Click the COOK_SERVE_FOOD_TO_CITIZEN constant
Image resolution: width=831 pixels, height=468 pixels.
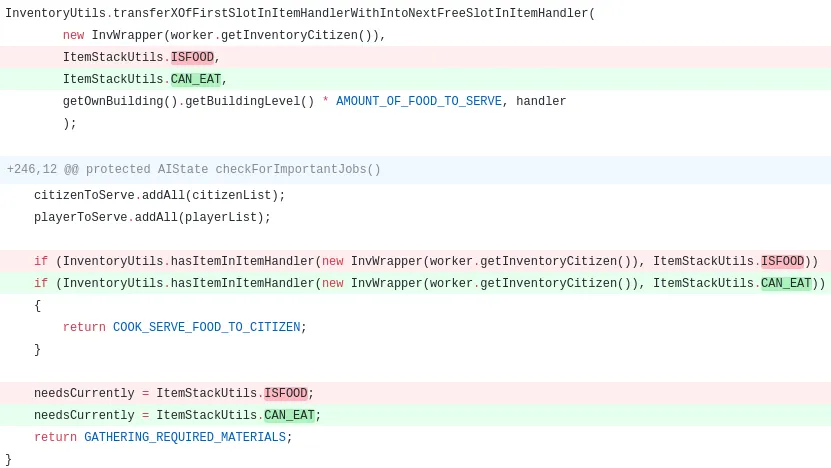(207, 327)
